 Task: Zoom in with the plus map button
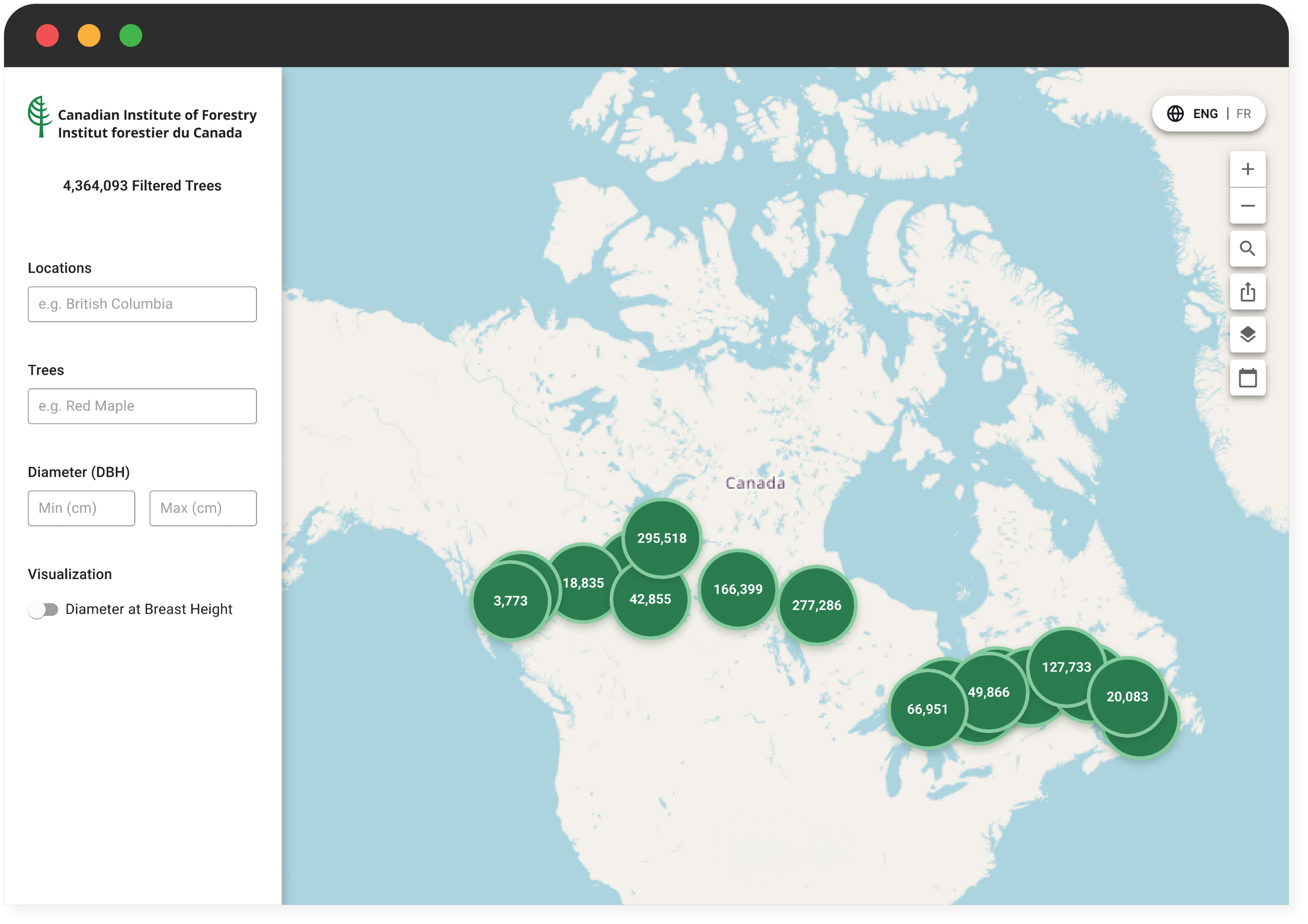click(1247, 169)
